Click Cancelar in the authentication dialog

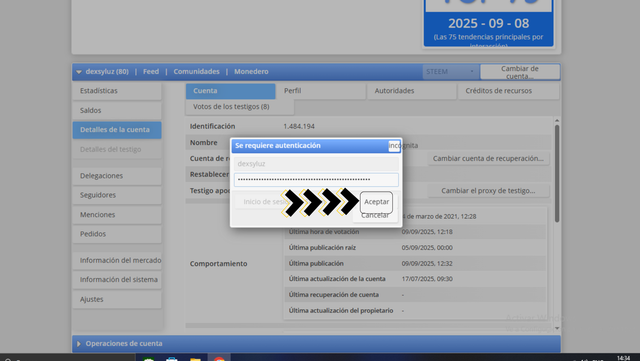375,216
